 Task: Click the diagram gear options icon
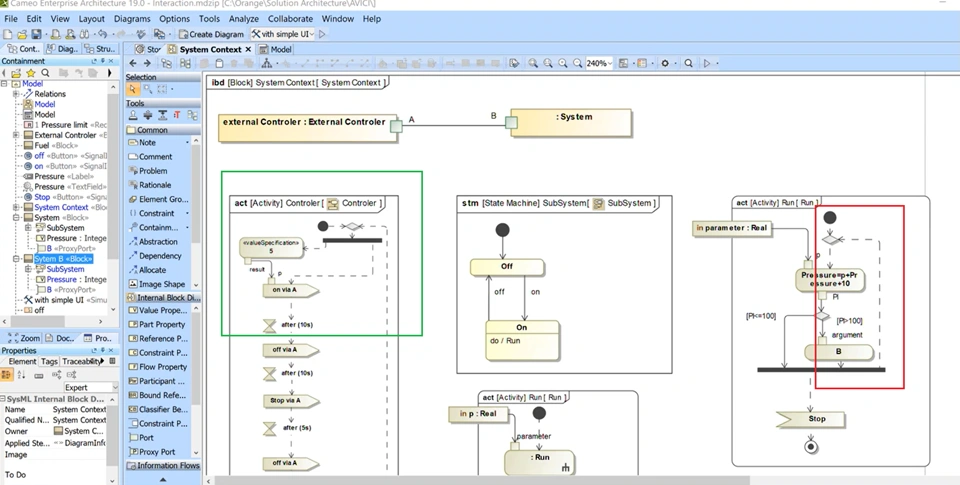click(665, 63)
